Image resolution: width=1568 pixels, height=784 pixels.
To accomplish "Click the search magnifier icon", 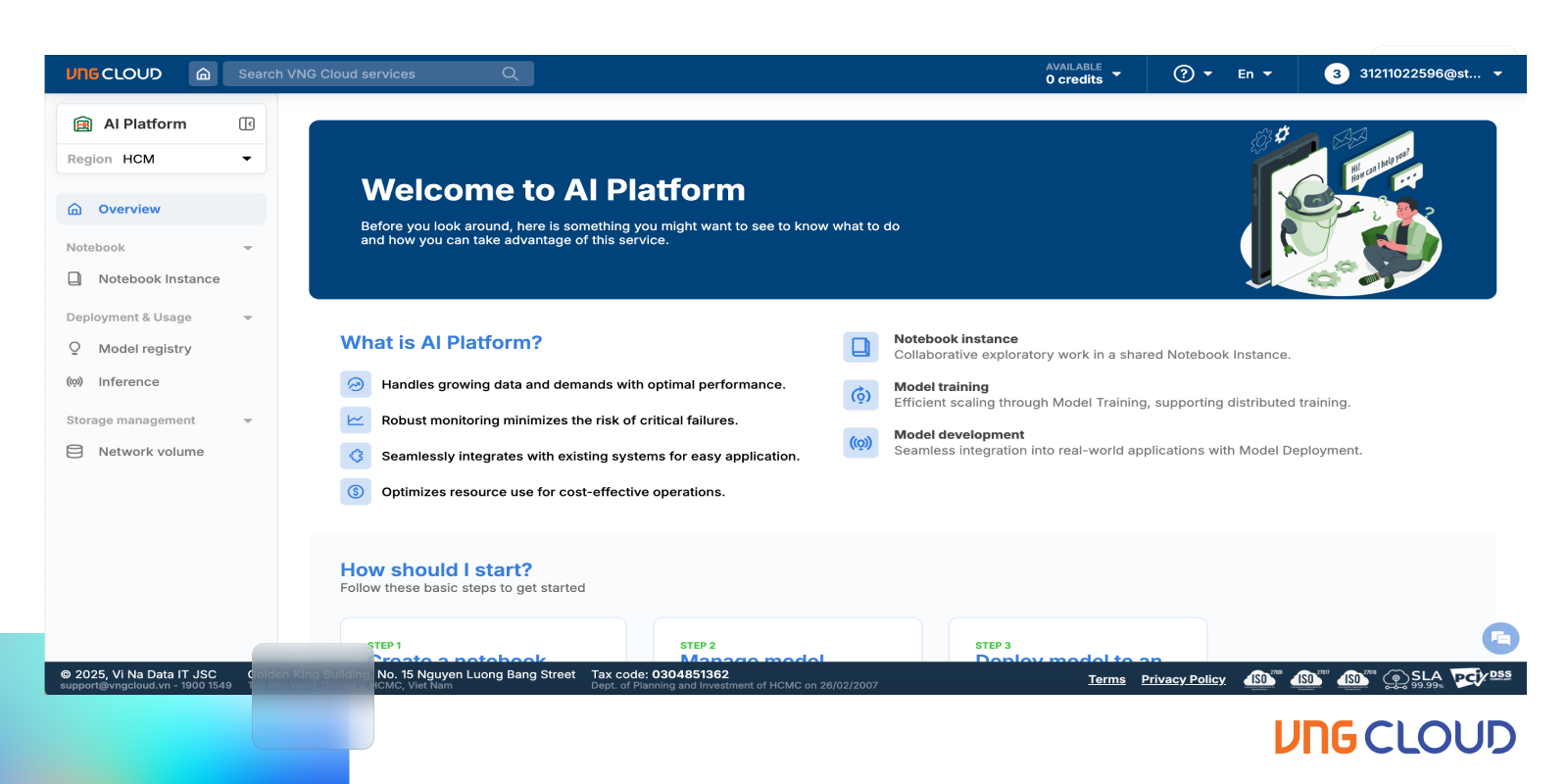I will point(510,73).
